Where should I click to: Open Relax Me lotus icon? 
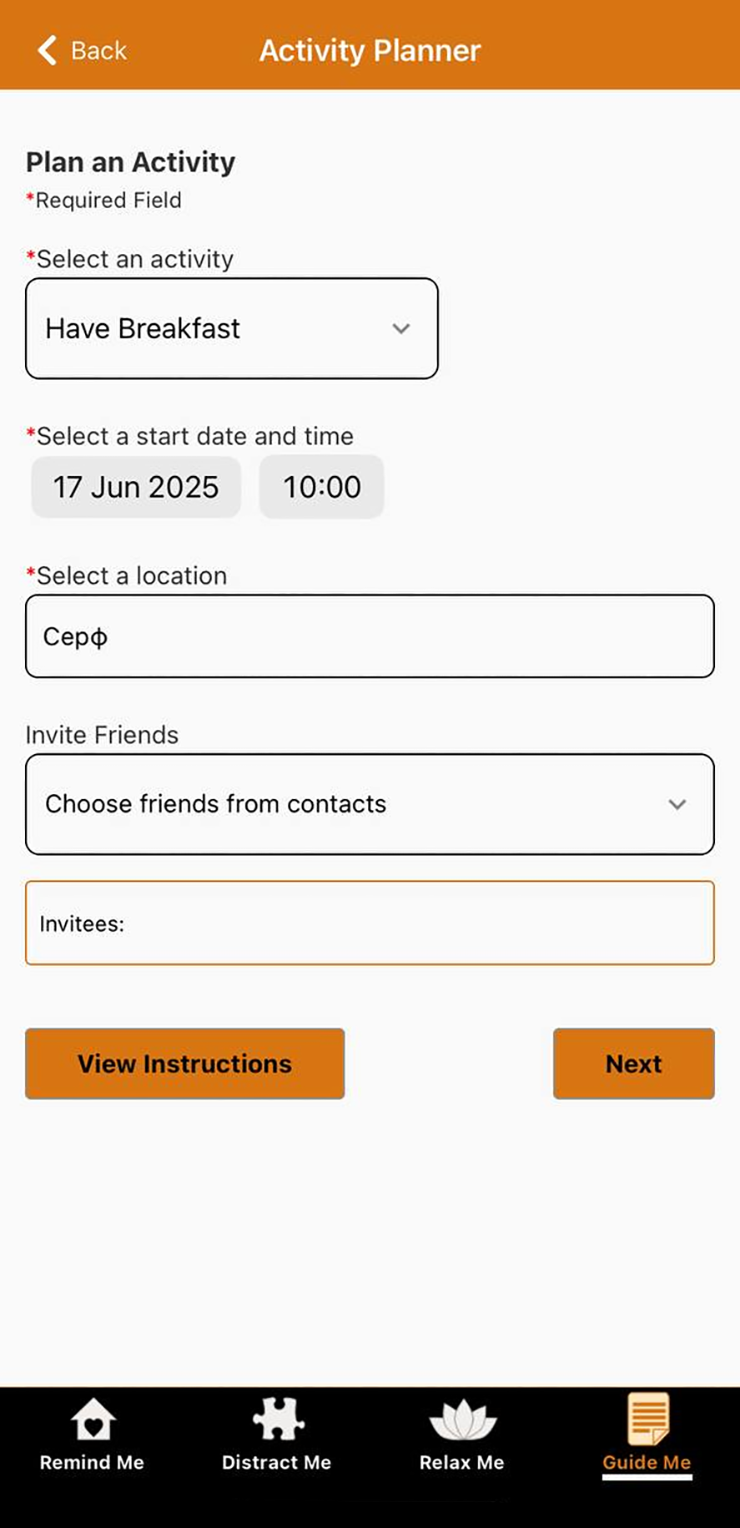[462, 1421]
